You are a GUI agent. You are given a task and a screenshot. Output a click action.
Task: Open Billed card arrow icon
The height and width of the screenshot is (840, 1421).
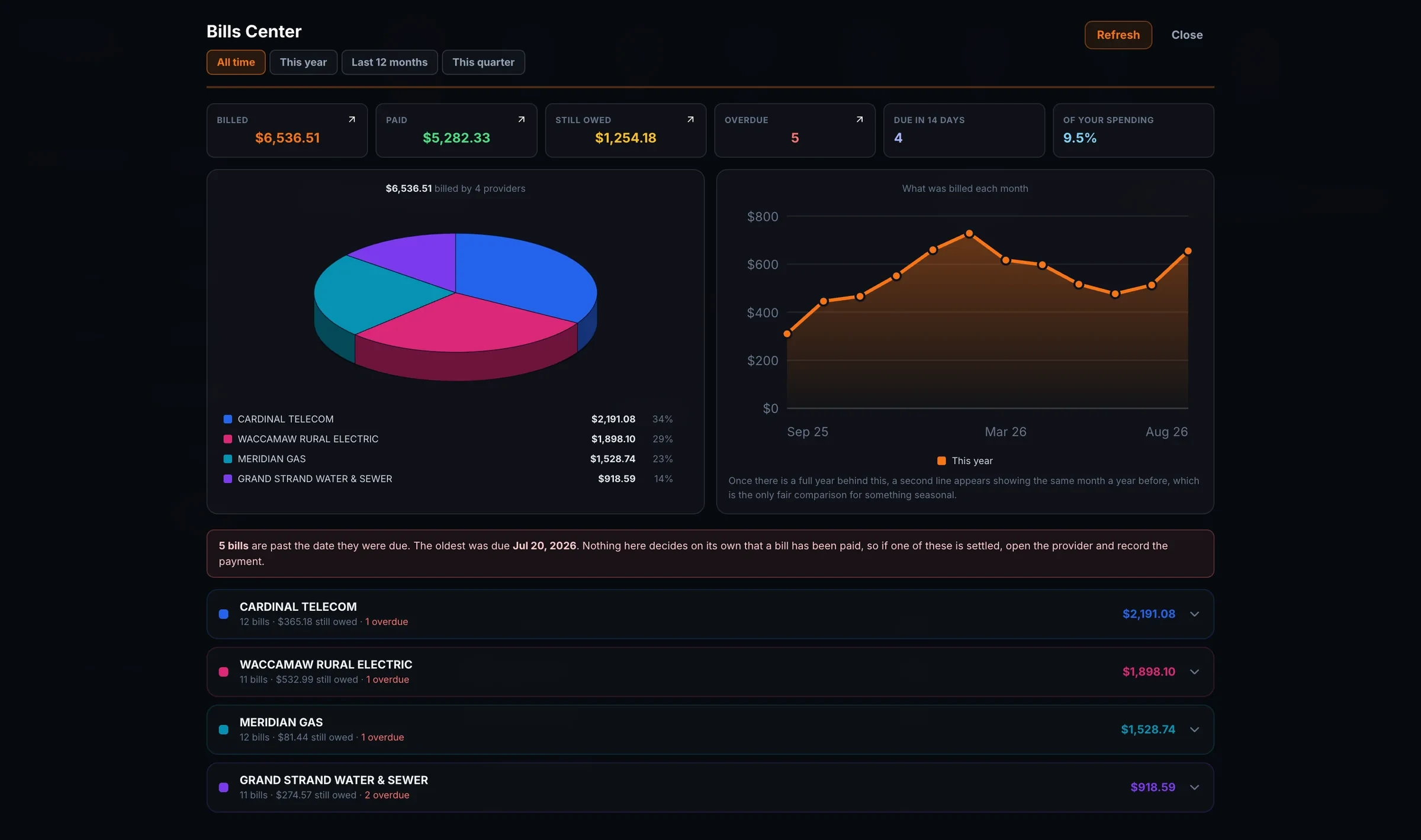click(x=352, y=120)
